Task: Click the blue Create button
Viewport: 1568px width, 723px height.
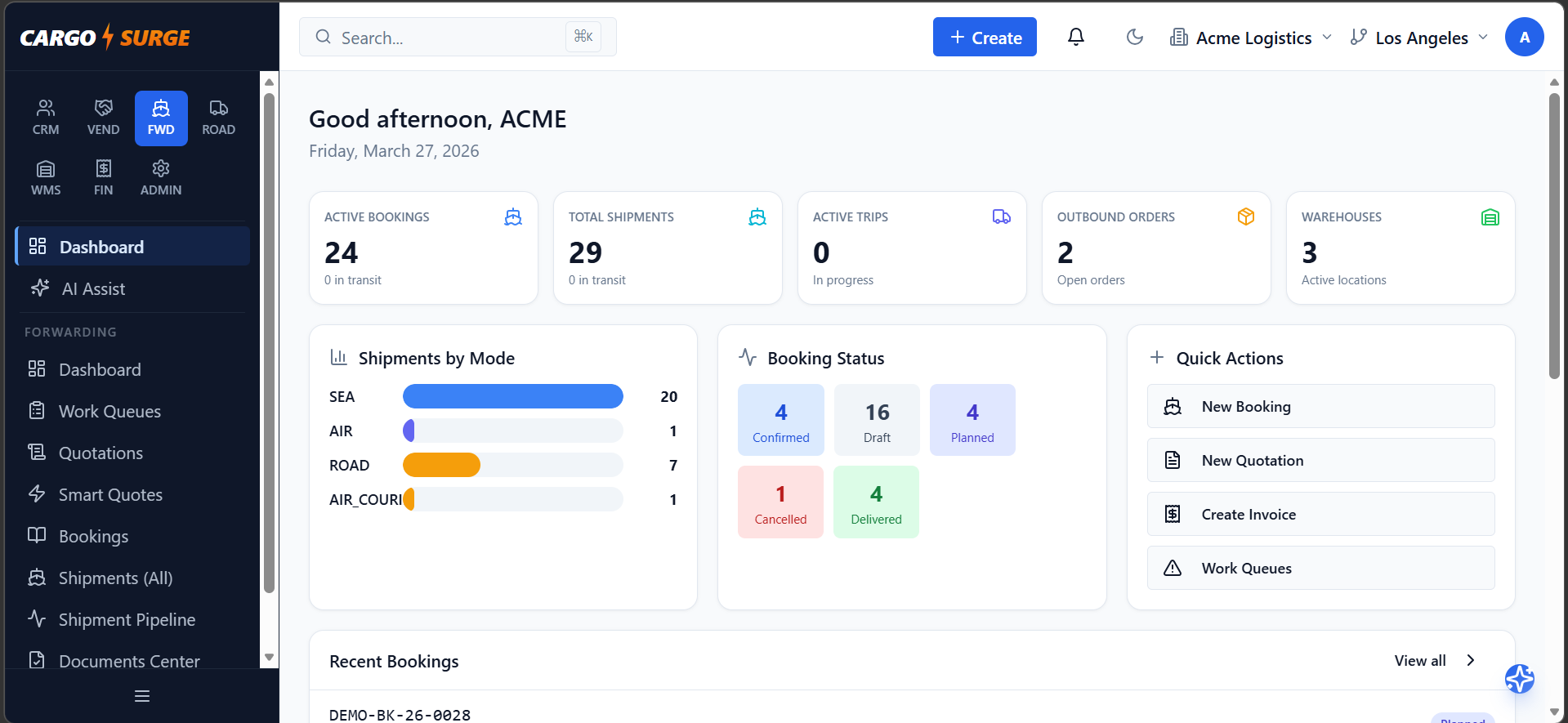Action: click(x=985, y=37)
